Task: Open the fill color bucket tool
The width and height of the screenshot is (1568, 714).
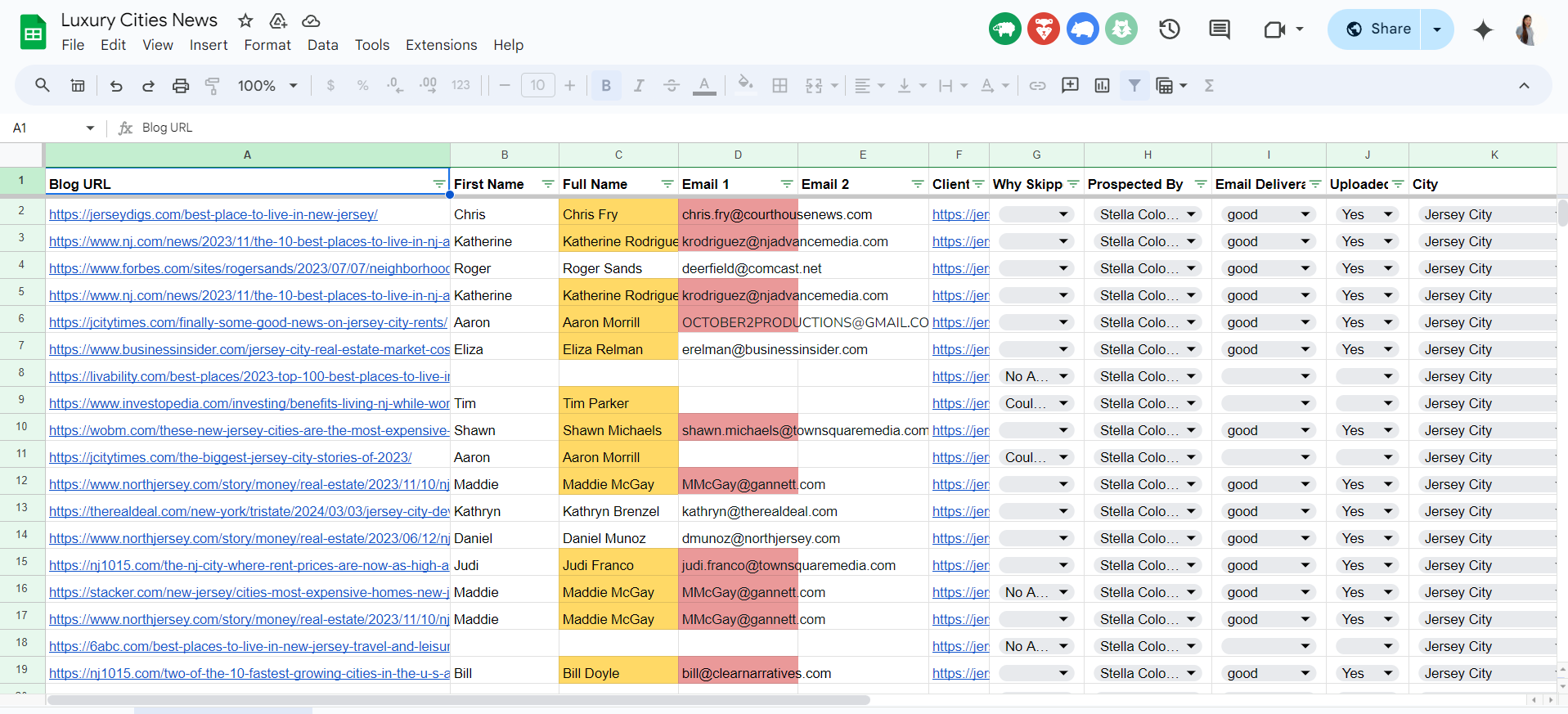Action: 745,85
